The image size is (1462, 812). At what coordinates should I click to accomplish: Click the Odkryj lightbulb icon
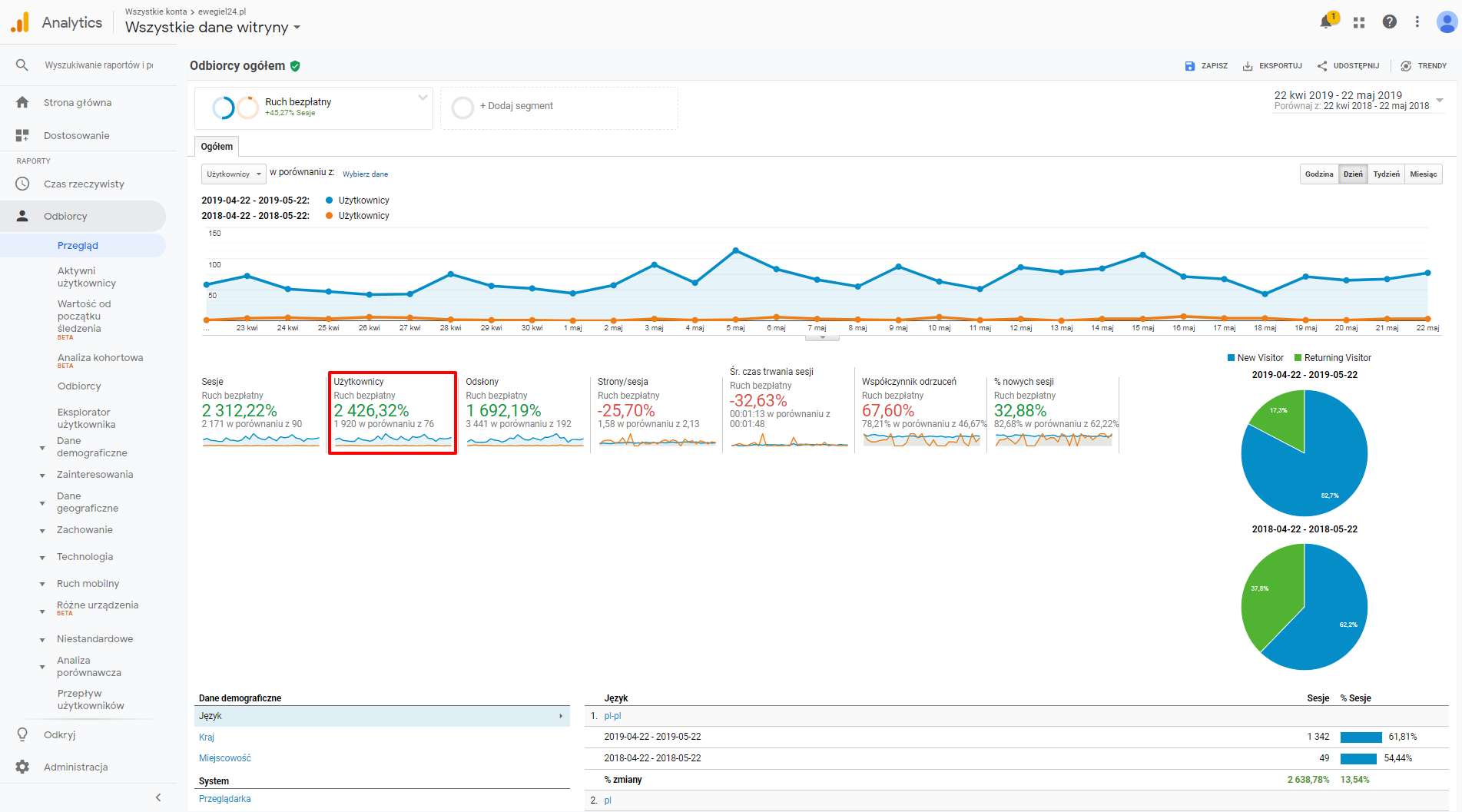coord(22,734)
